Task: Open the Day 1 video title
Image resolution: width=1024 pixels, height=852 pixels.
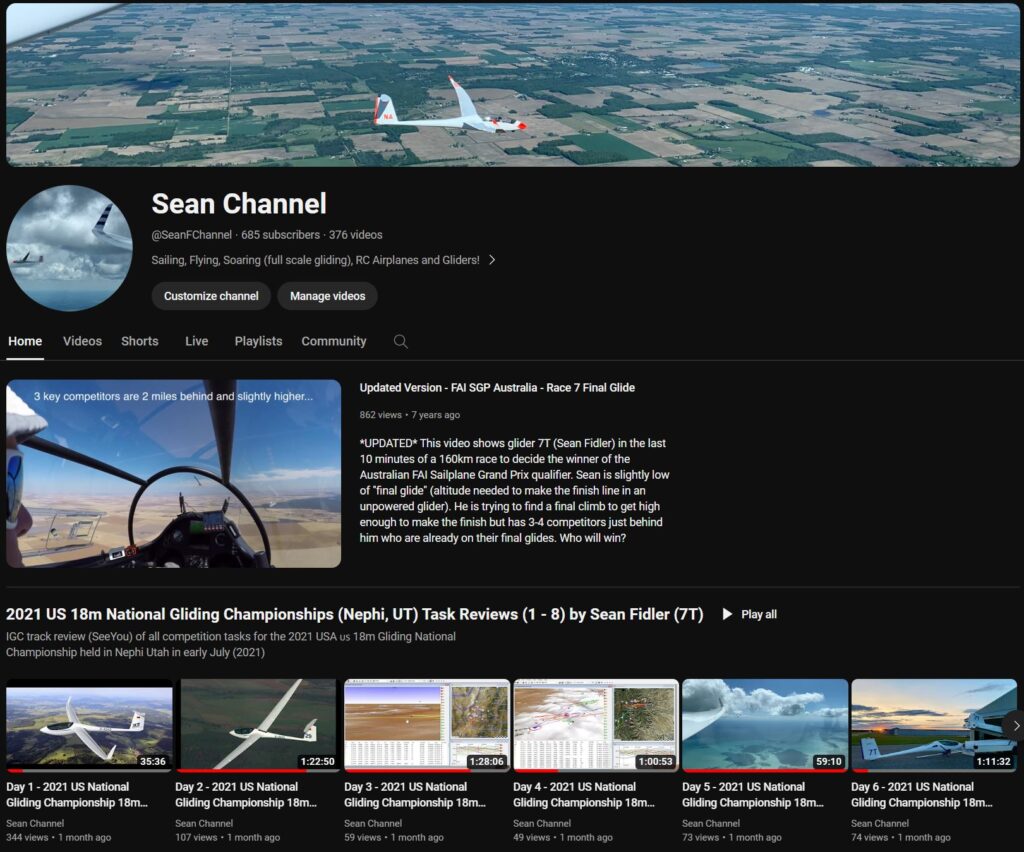Action: [x=77, y=795]
